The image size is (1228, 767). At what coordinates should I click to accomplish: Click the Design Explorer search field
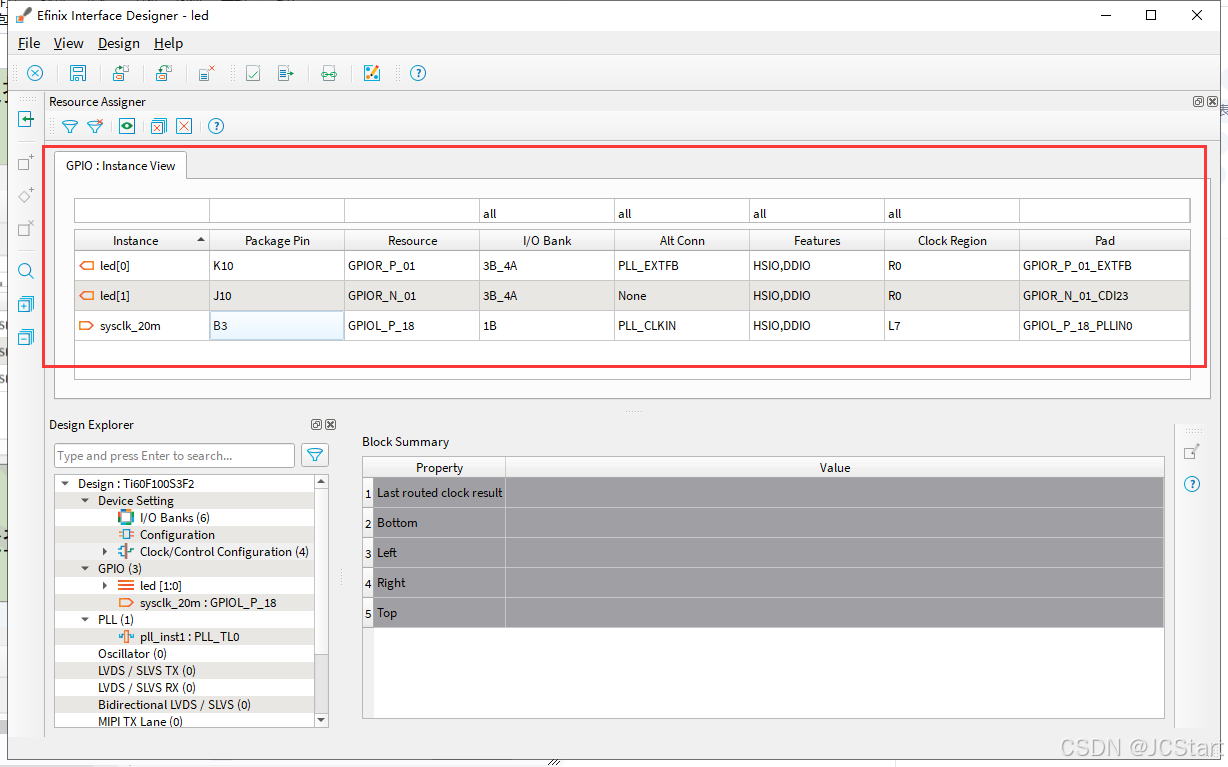pos(174,456)
